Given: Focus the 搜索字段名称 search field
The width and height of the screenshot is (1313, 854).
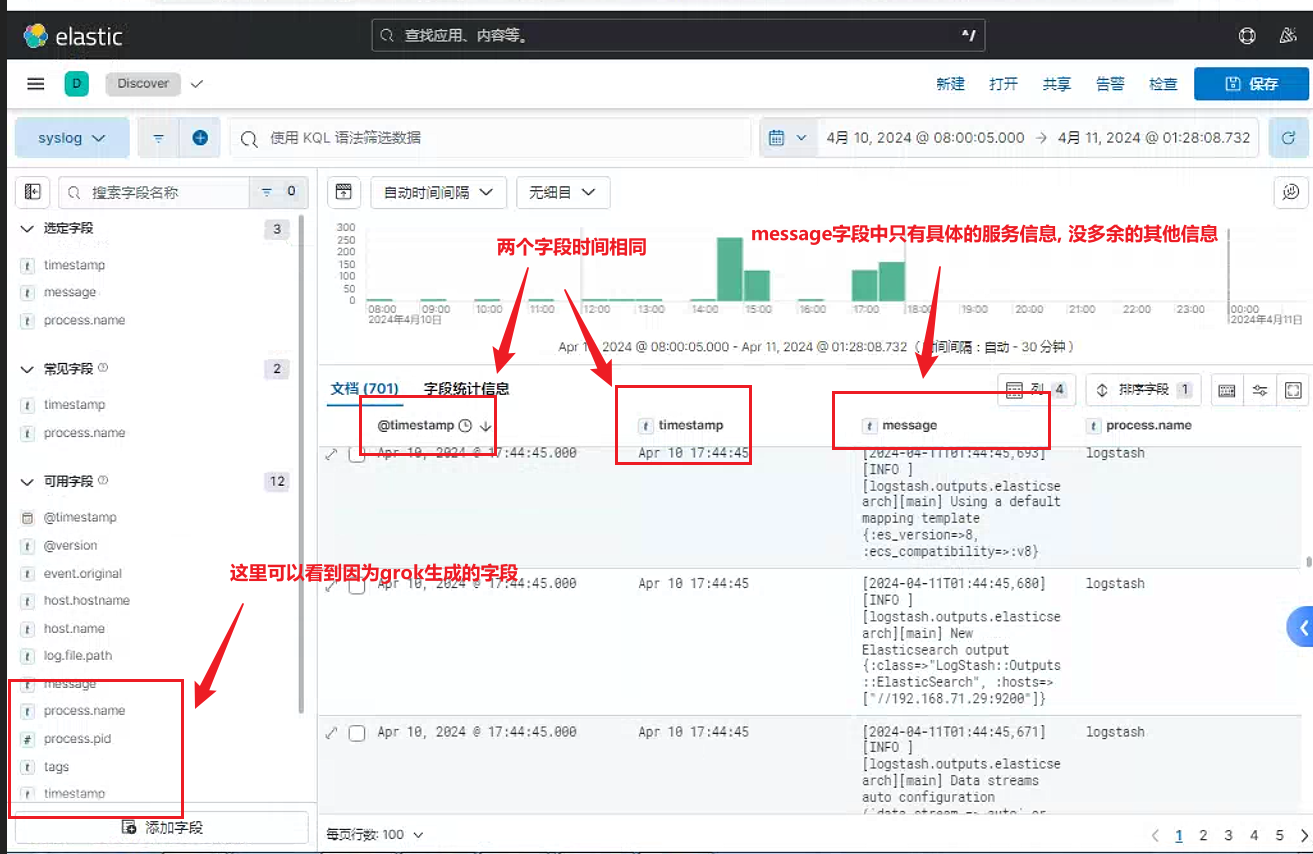Looking at the screenshot, I should pos(155,192).
